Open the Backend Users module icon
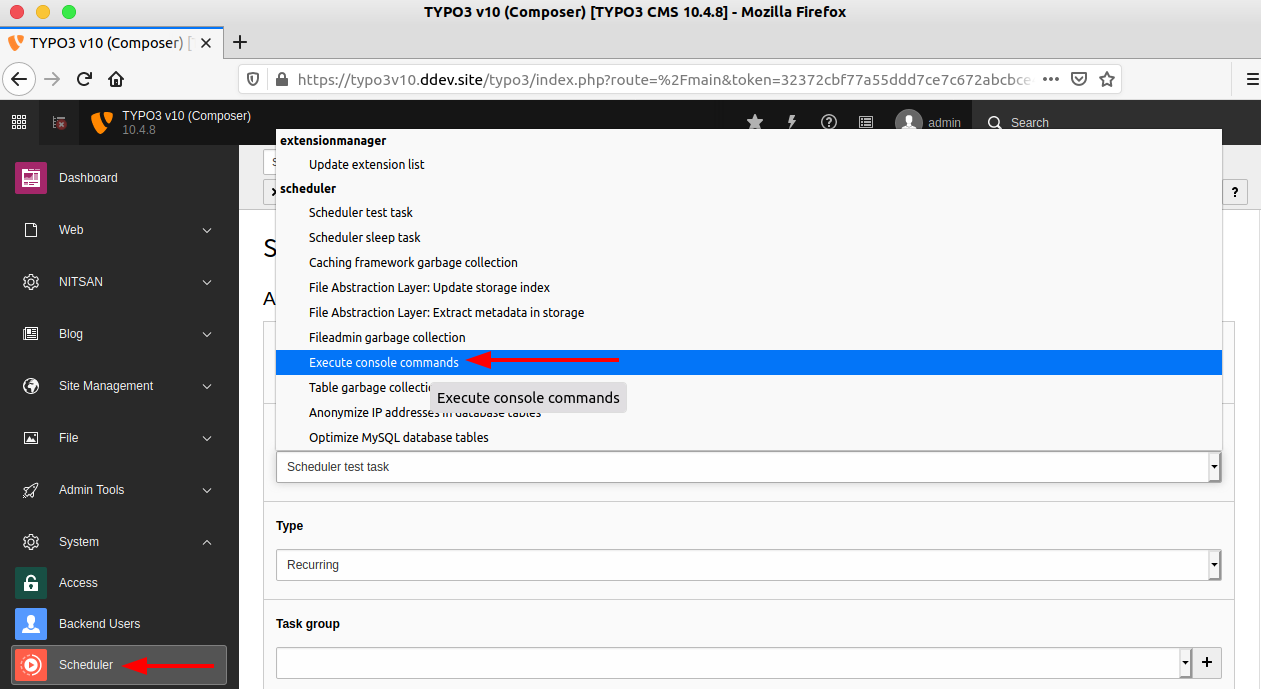 [30, 623]
